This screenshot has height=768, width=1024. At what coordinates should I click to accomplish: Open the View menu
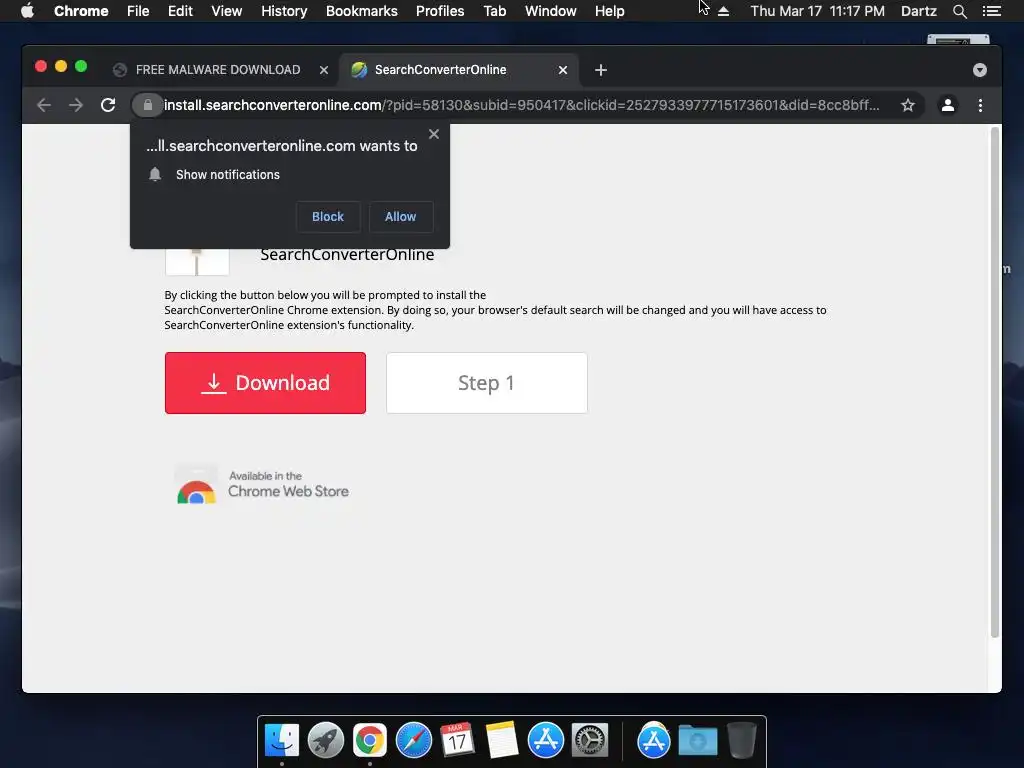tap(227, 11)
